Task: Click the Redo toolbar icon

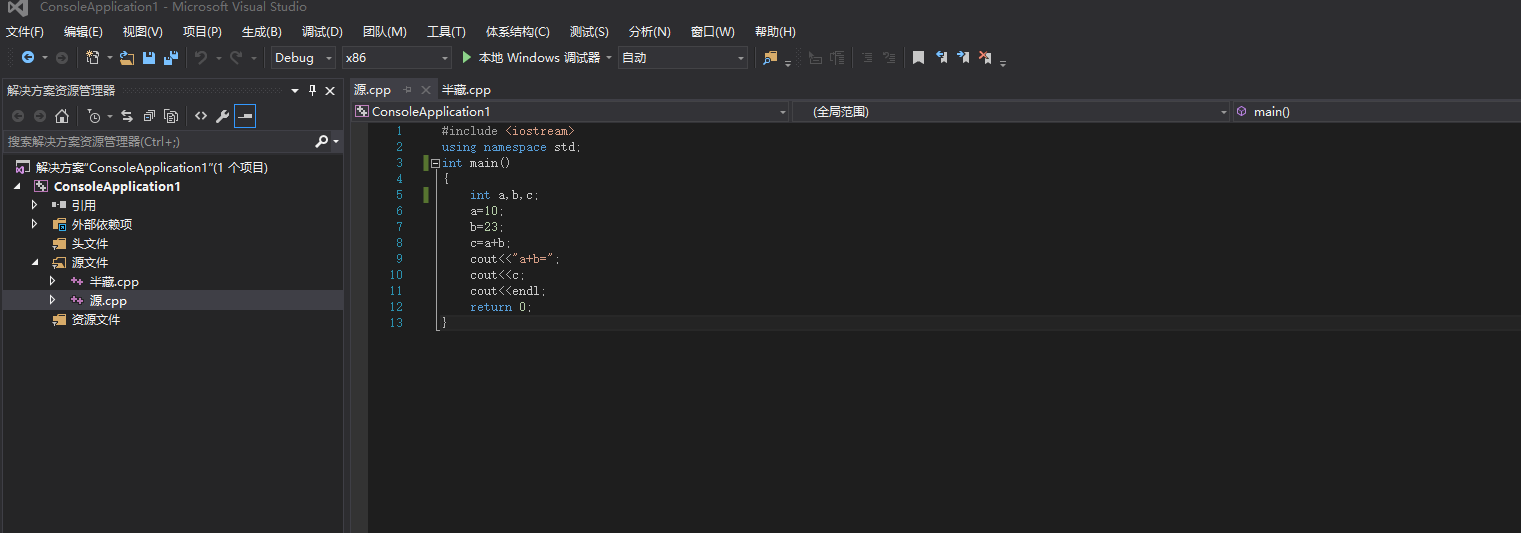Action: pyautogui.click(x=236, y=58)
